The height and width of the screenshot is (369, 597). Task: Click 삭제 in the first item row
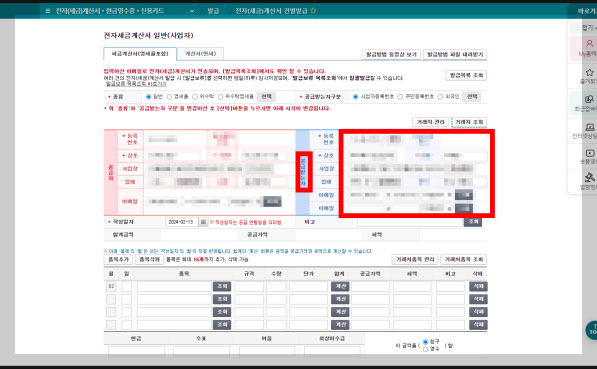coord(478,286)
